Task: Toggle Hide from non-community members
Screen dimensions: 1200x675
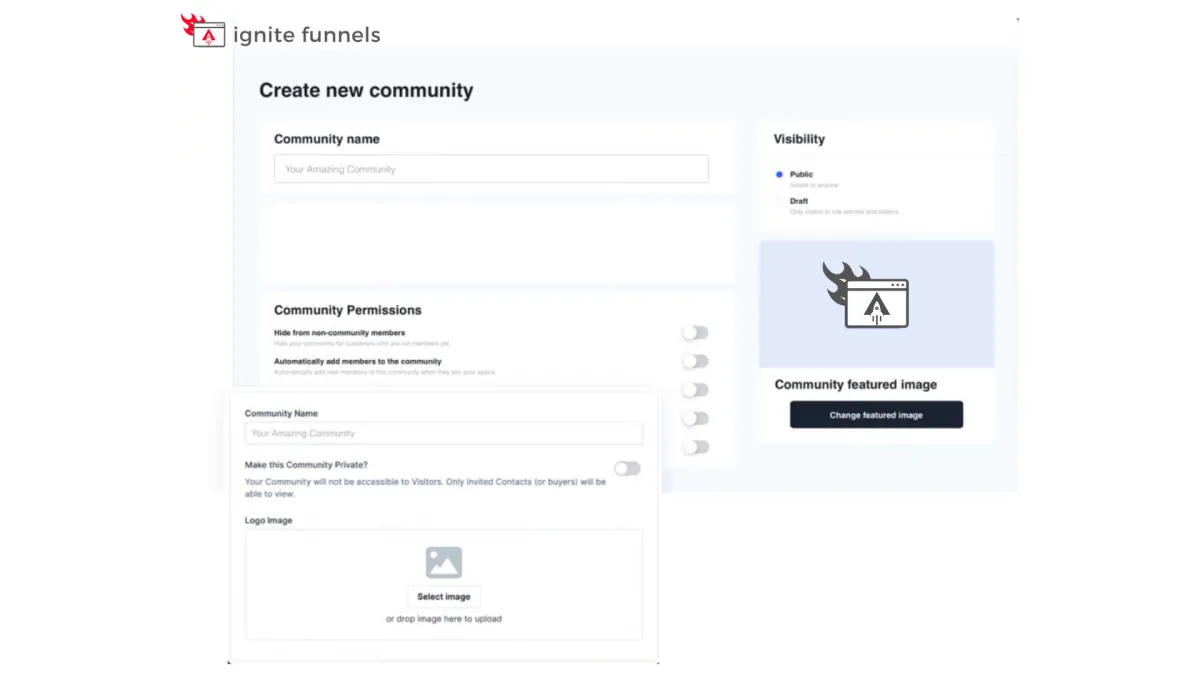Action: tap(695, 333)
